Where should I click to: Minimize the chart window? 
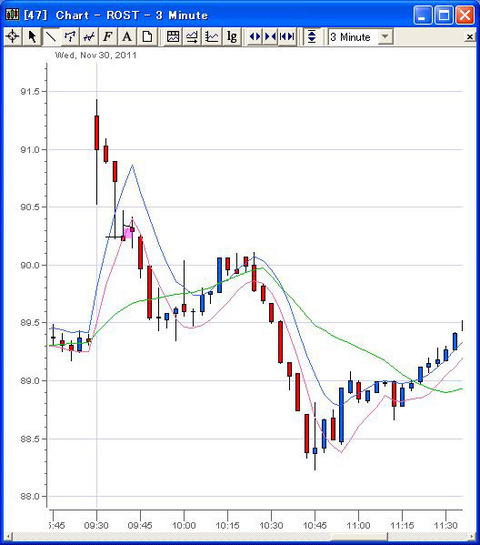point(423,15)
